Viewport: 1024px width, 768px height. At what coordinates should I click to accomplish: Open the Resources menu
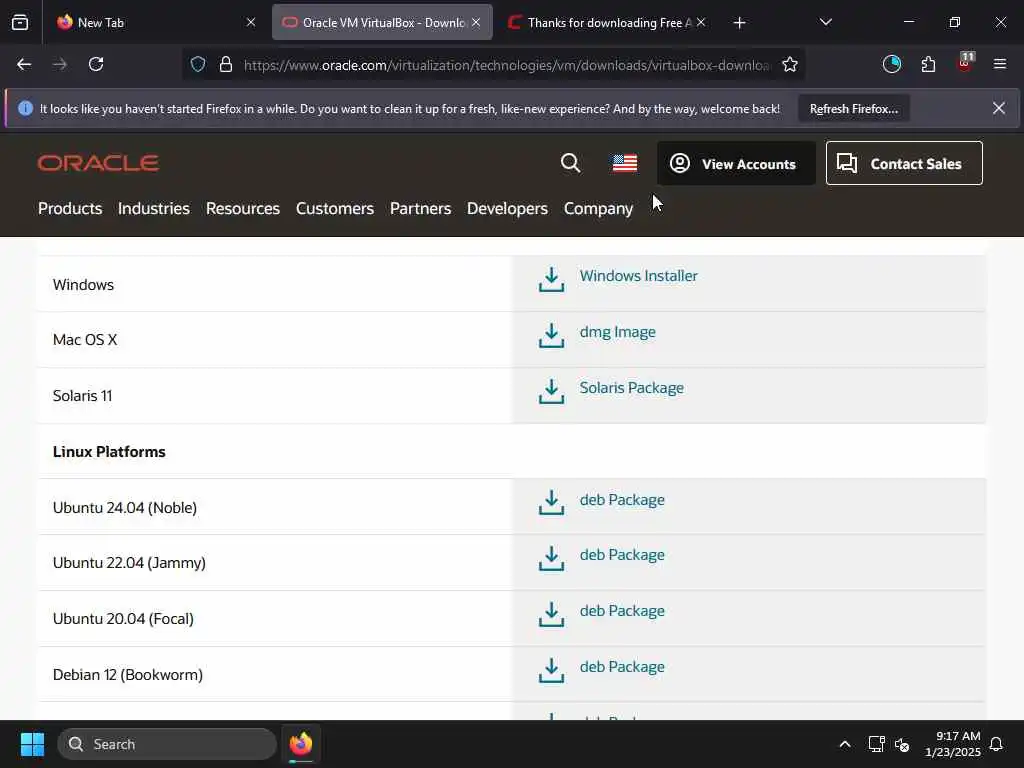(x=243, y=208)
